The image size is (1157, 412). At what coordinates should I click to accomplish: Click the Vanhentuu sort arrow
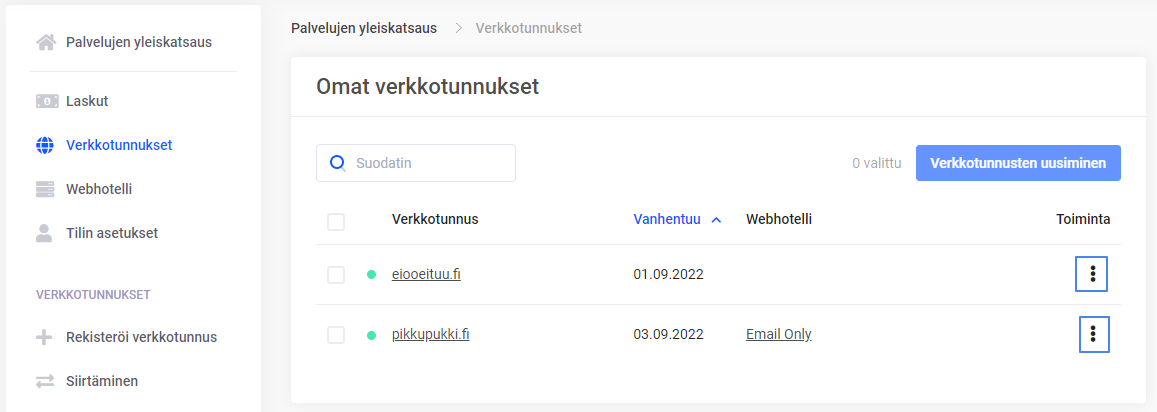(x=716, y=220)
